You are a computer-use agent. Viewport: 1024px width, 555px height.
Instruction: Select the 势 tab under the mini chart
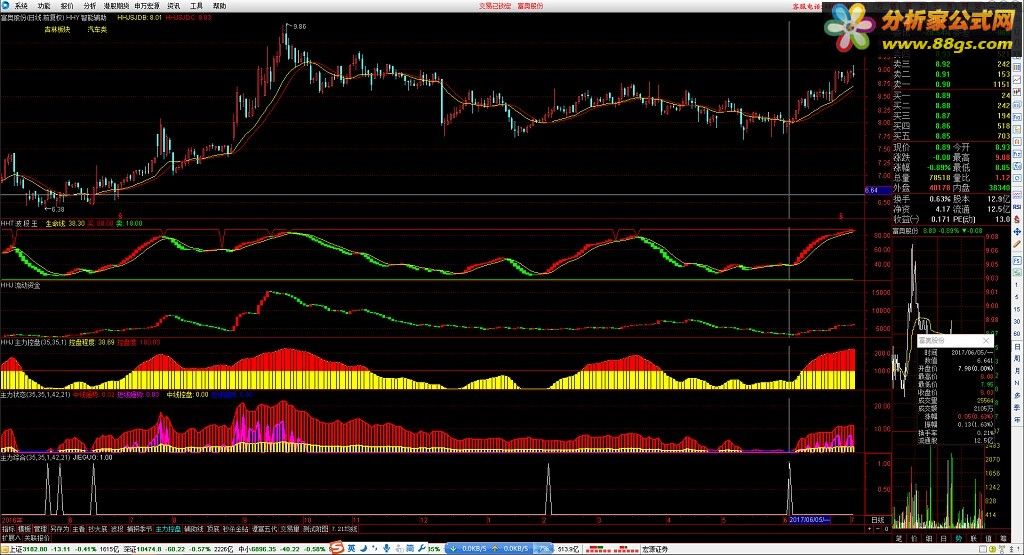point(959,538)
